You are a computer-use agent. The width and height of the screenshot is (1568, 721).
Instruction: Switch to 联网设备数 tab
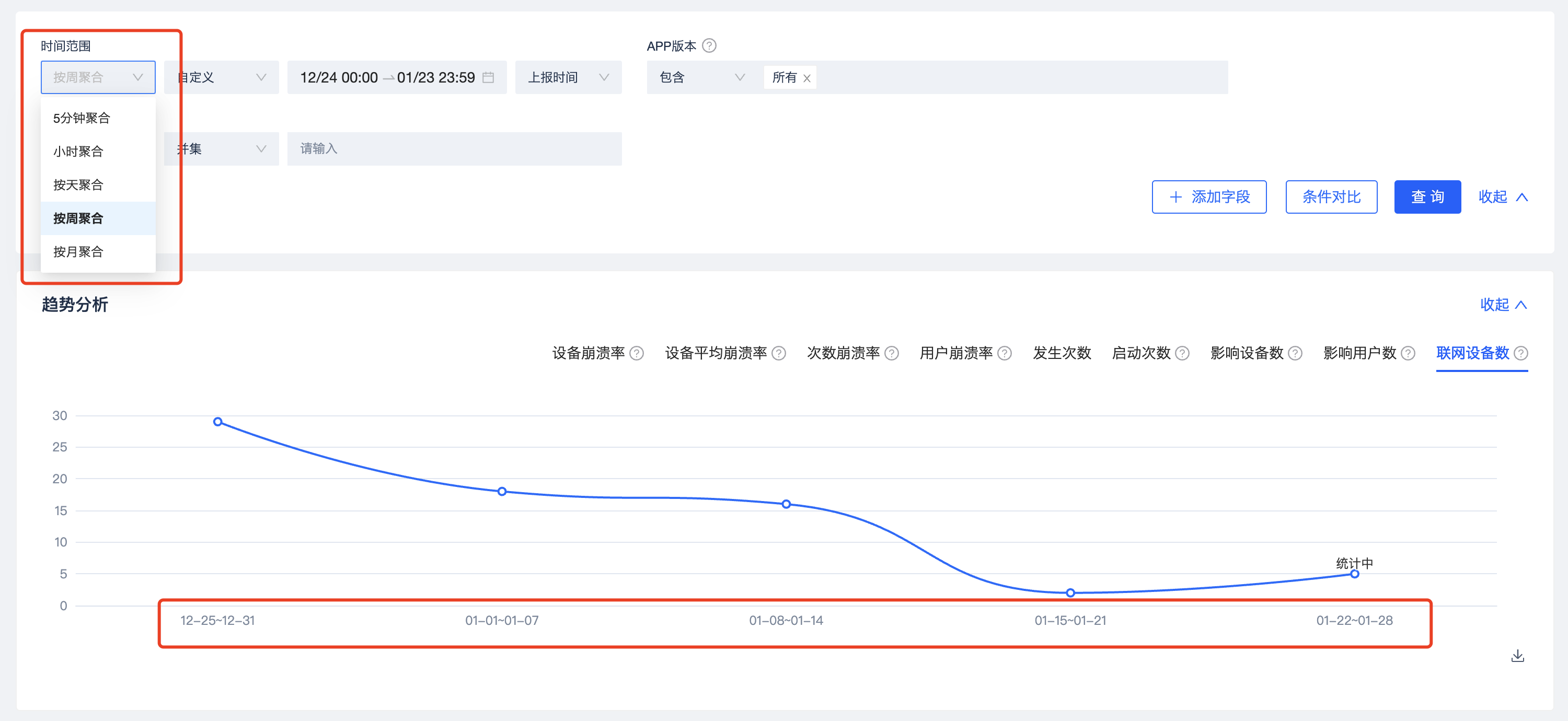(x=1472, y=353)
